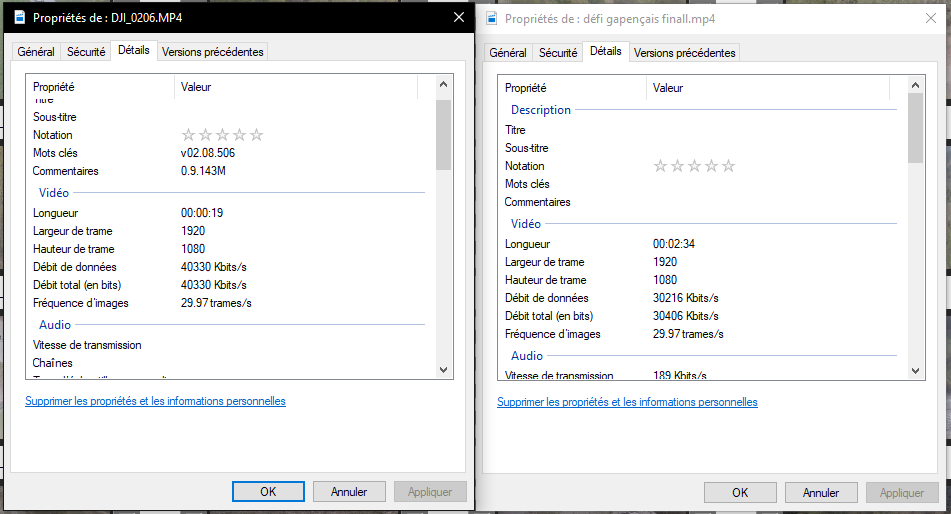
Task: Set third Notation star in DJI_0206.MP4 window
Action: (223, 135)
